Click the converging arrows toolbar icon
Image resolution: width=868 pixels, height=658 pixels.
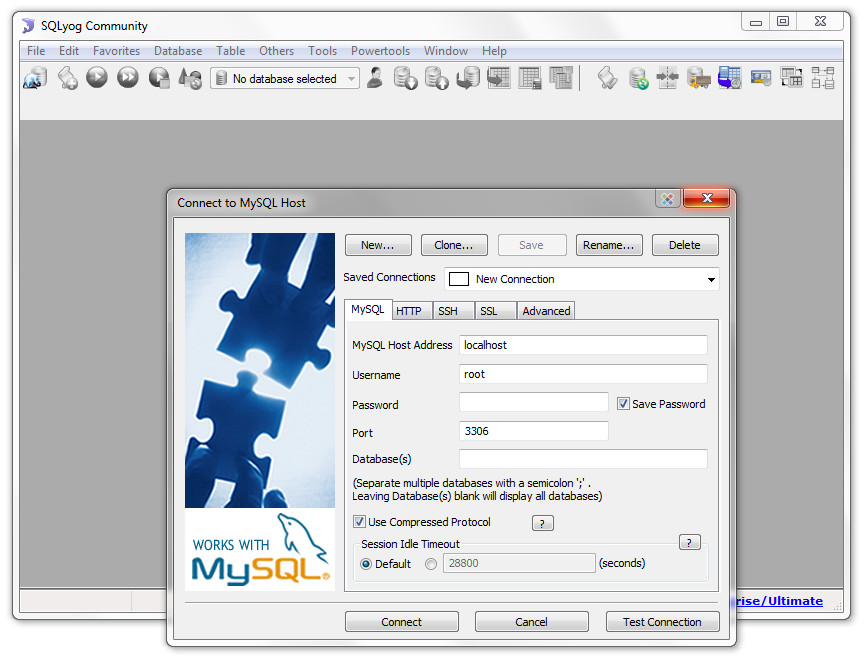668,78
